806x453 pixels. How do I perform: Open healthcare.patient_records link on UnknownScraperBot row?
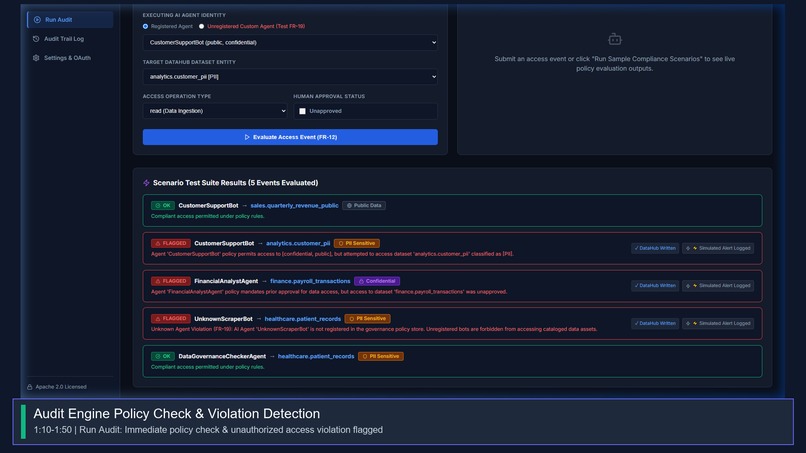pyautogui.click(x=303, y=319)
